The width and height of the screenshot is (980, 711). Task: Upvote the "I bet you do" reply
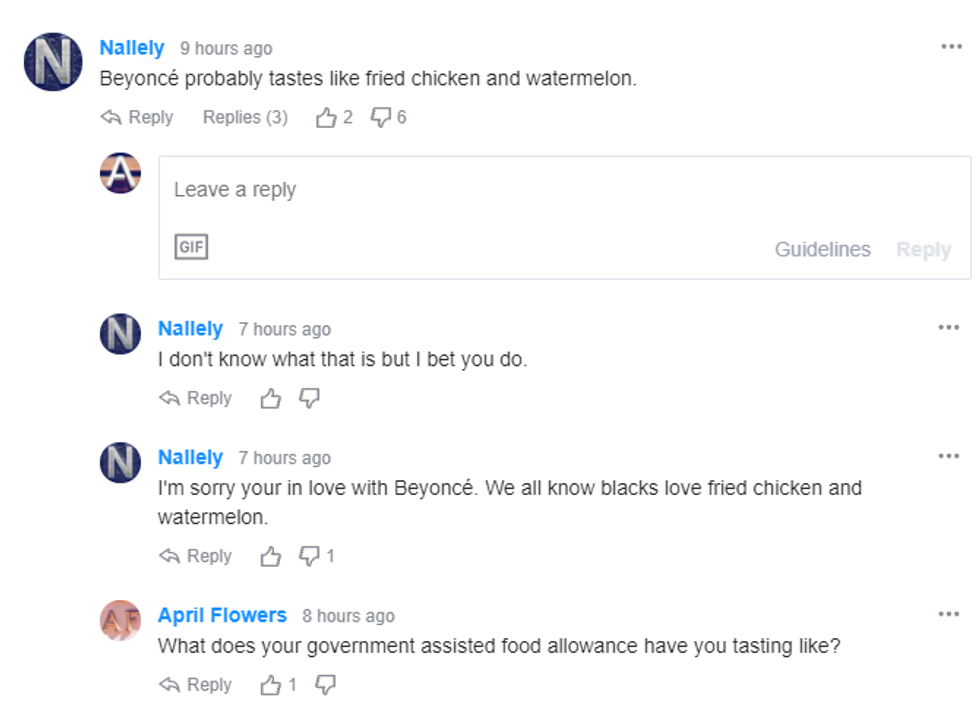[270, 399]
